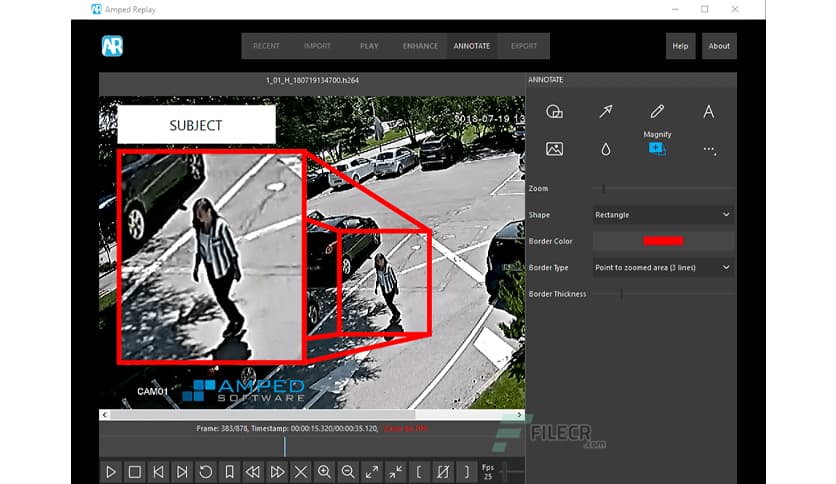Click the scrollbar right arrow

519,415
